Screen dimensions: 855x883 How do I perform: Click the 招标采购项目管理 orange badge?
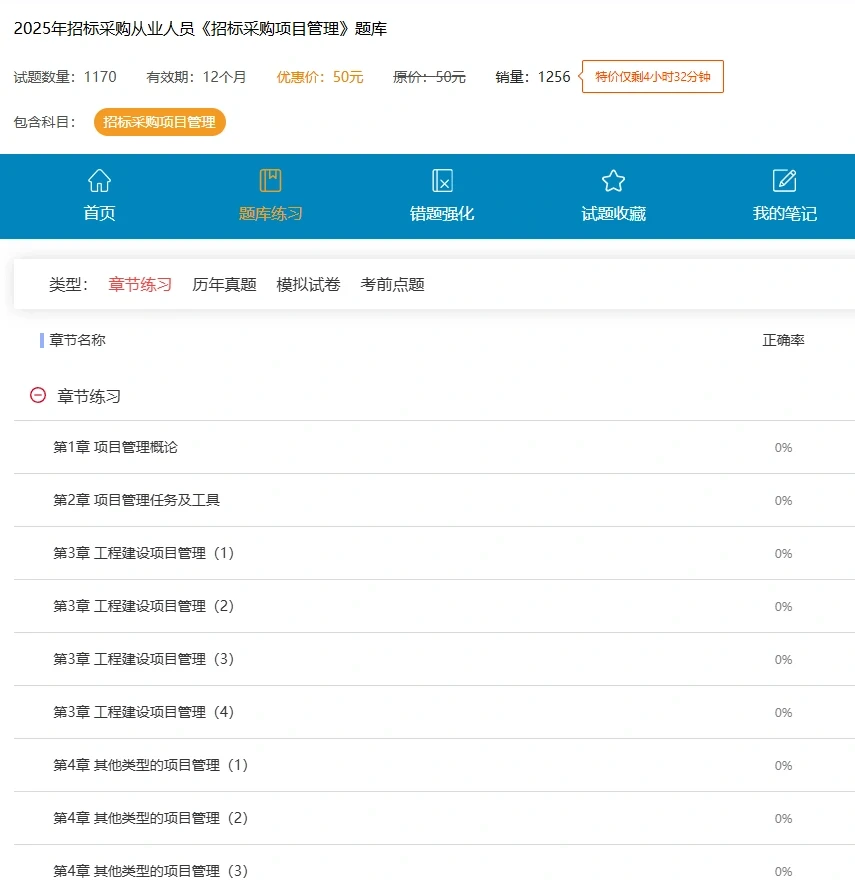click(159, 122)
